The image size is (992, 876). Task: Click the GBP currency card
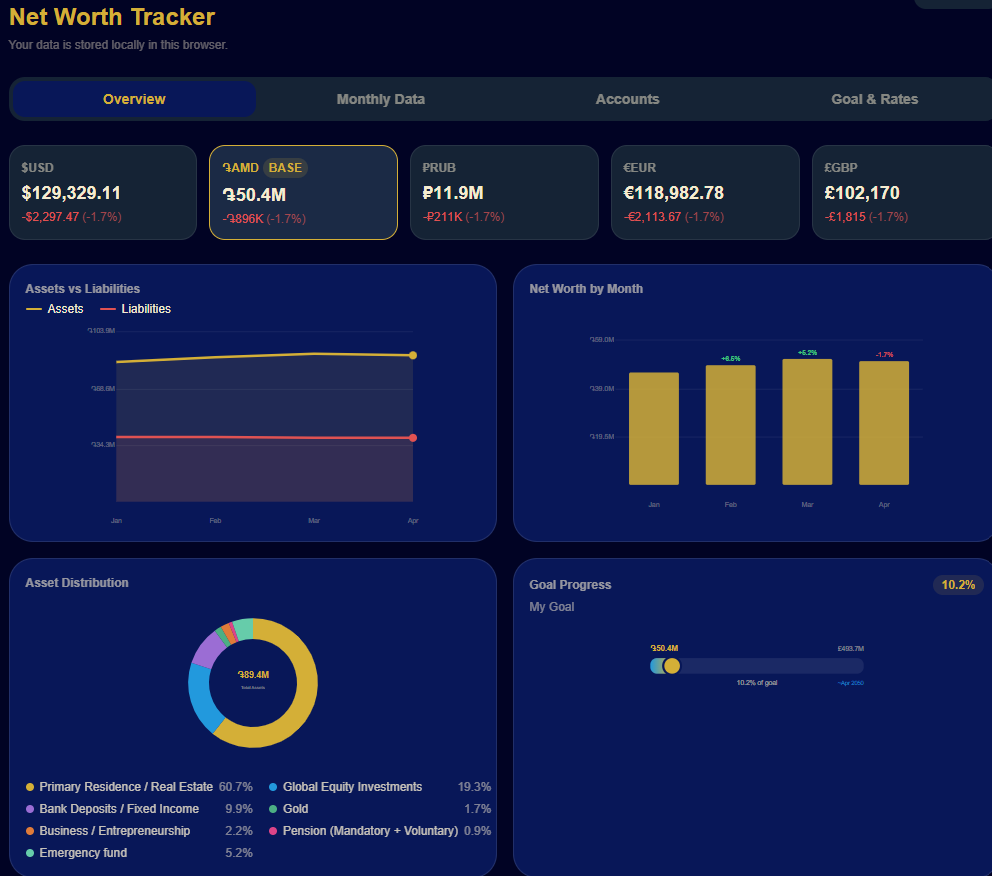pyautogui.click(x=900, y=192)
